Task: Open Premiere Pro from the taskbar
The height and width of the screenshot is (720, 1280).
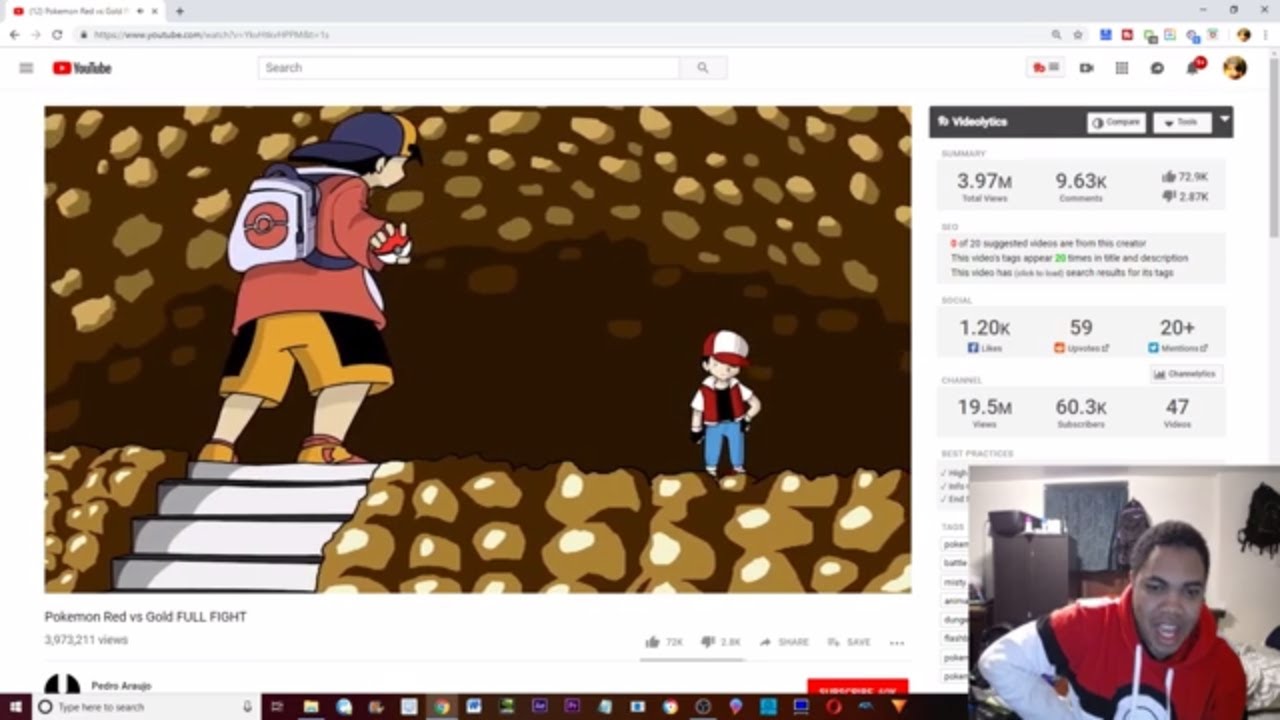Action: 572,707
